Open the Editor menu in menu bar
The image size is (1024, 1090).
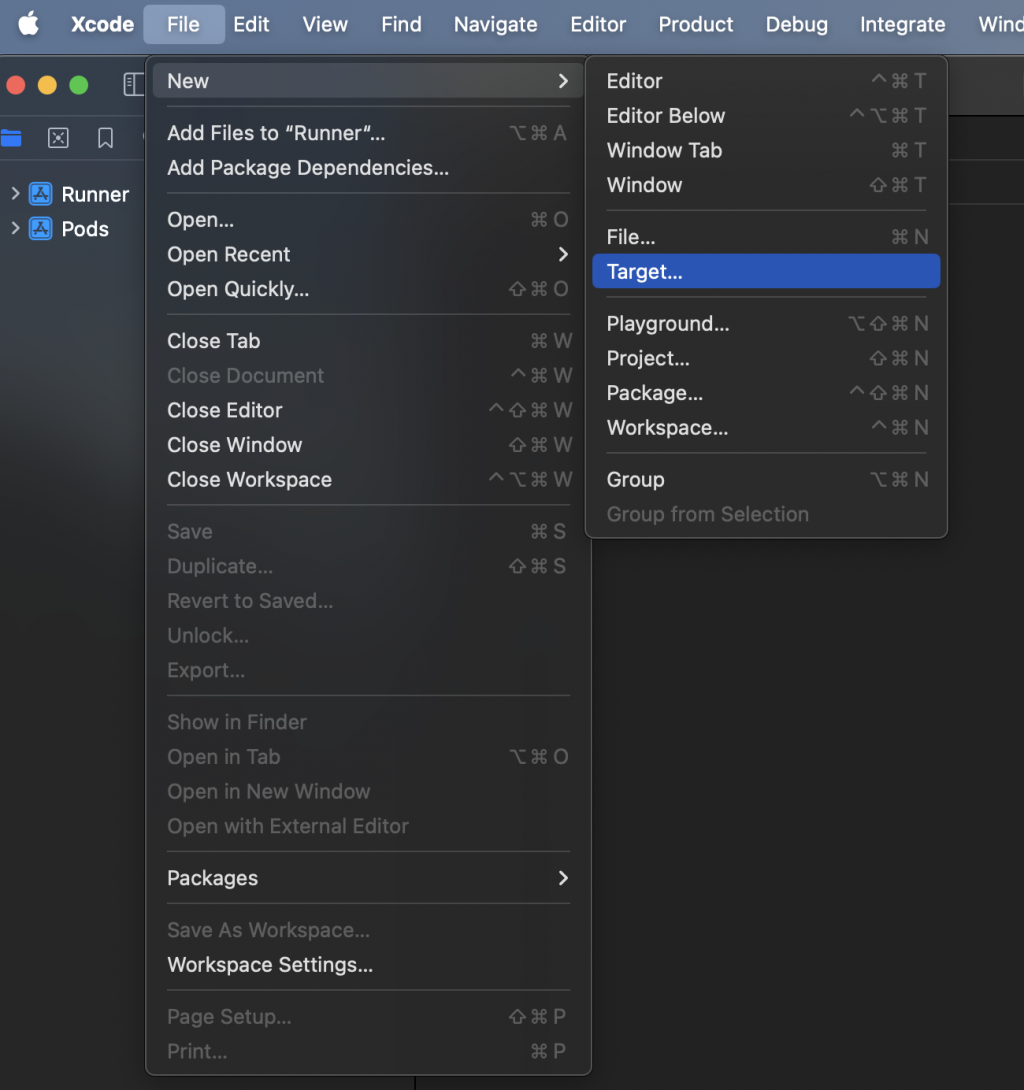point(598,24)
